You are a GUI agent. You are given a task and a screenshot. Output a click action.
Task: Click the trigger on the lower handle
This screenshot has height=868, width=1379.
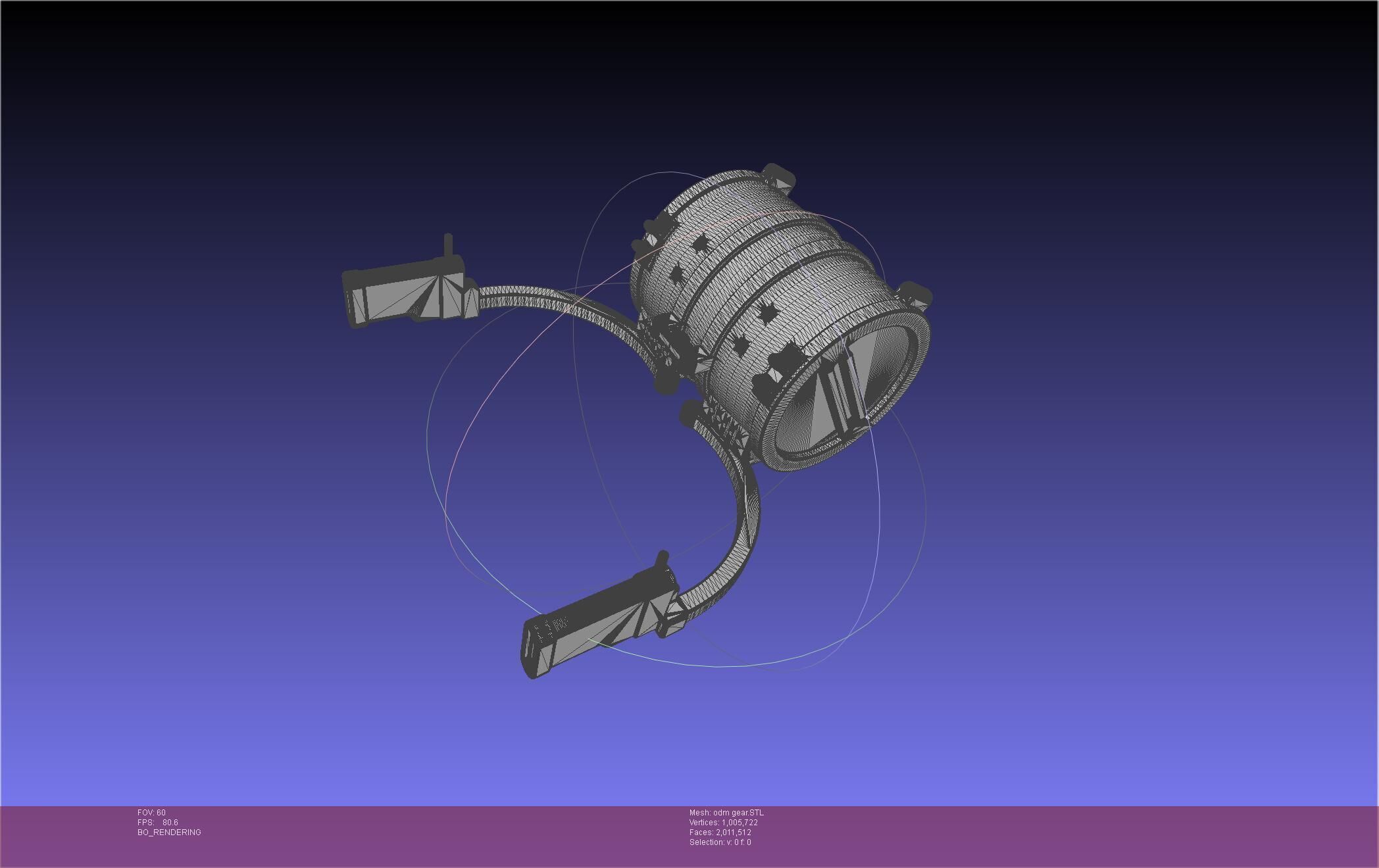click(x=662, y=559)
